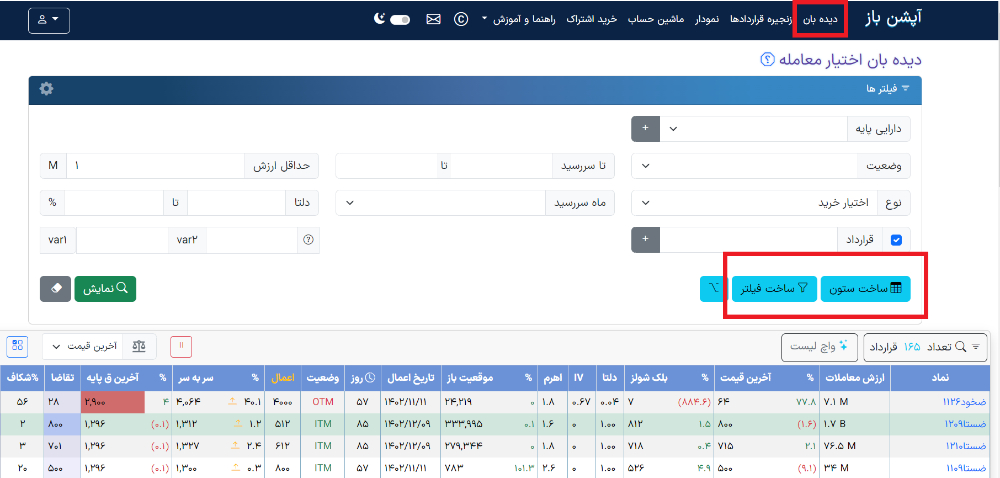
Task: Click the option-key icon button
Action: [714, 289]
